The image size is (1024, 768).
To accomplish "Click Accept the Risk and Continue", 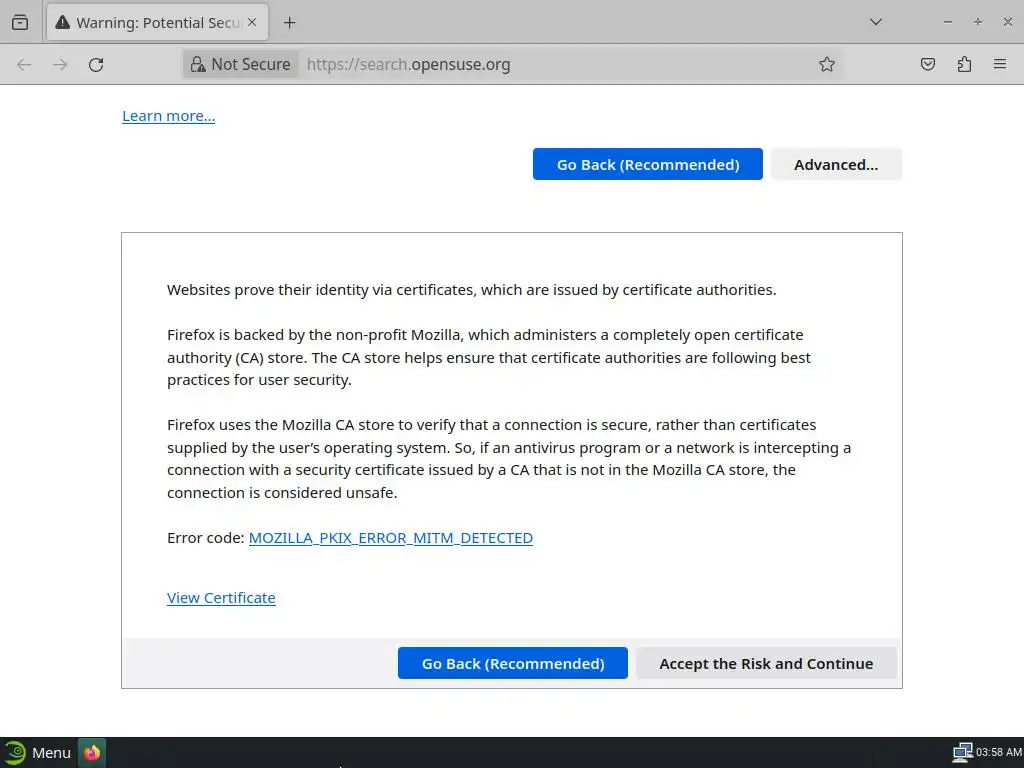I will pyautogui.click(x=766, y=664).
